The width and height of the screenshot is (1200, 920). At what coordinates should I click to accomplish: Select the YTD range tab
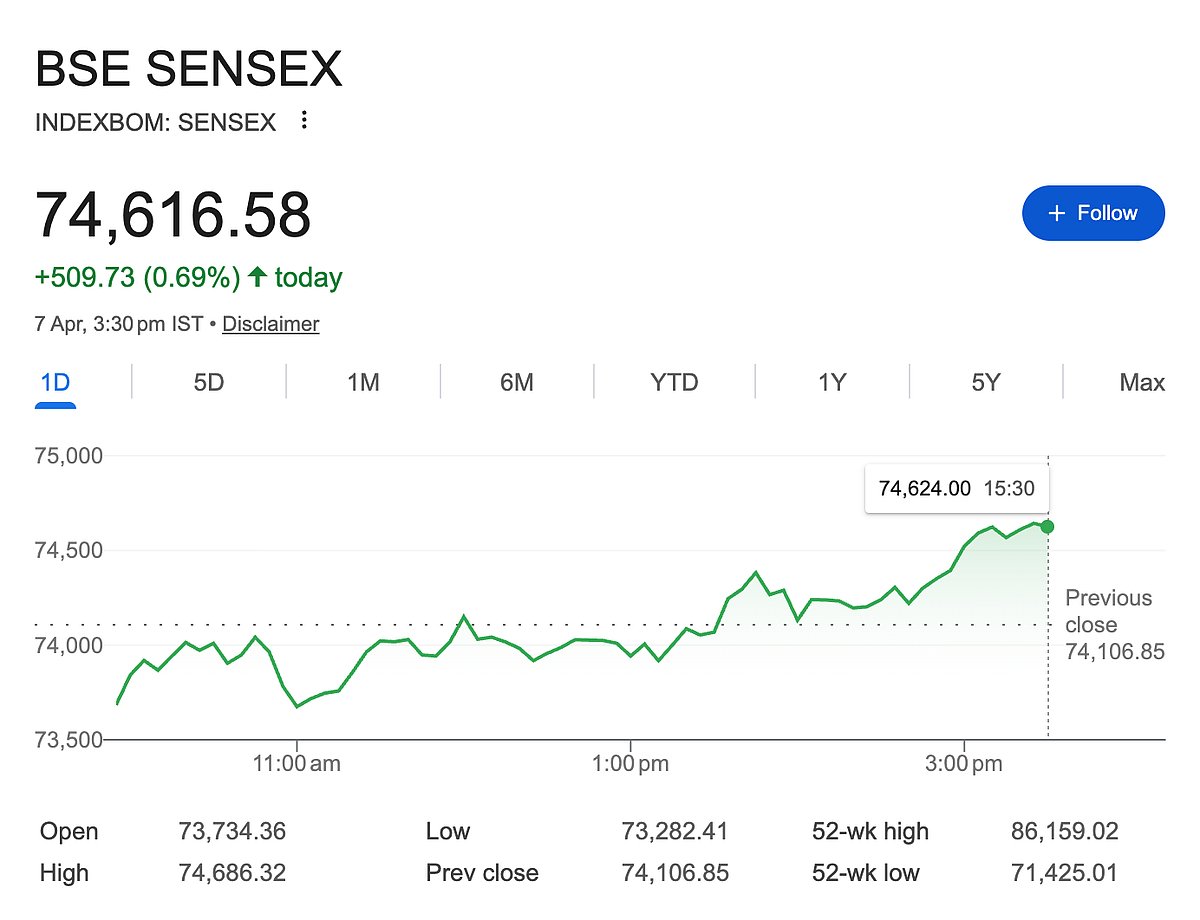tap(674, 382)
